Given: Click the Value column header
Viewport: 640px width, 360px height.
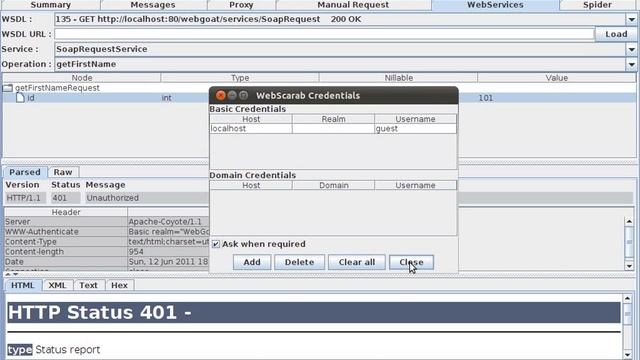Looking at the screenshot, I should (557, 78).
